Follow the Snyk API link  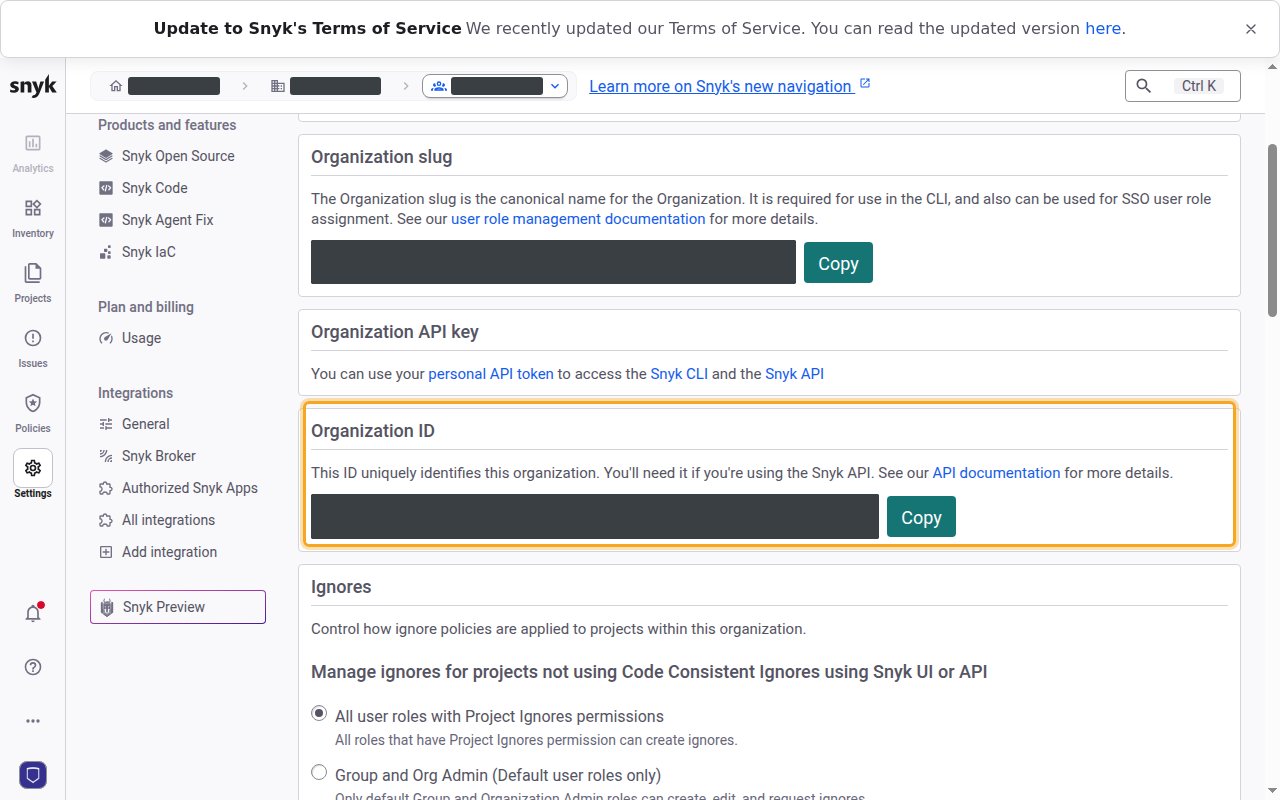pos(795,374)
